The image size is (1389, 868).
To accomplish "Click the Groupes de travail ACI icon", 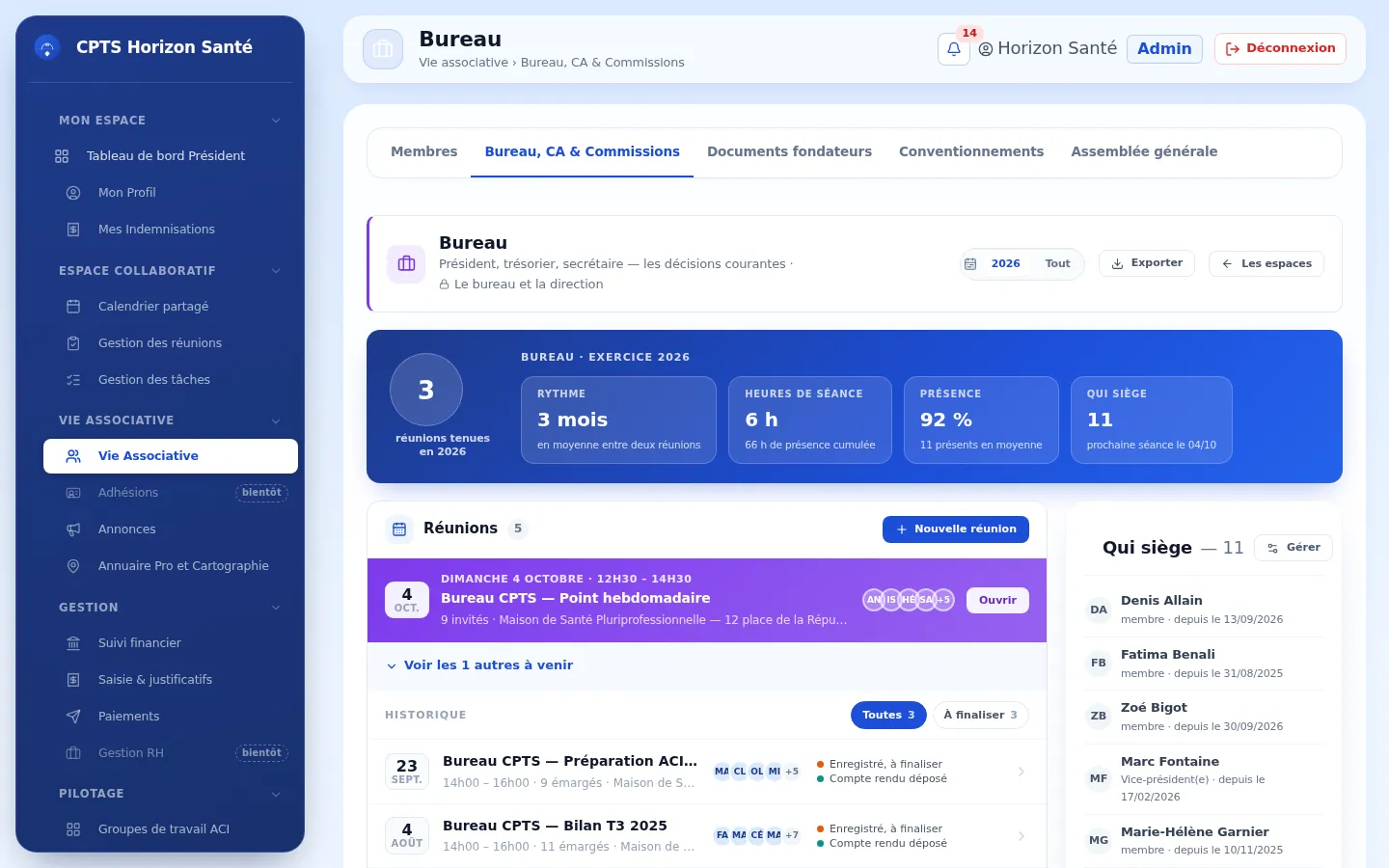I will [73, 829].
